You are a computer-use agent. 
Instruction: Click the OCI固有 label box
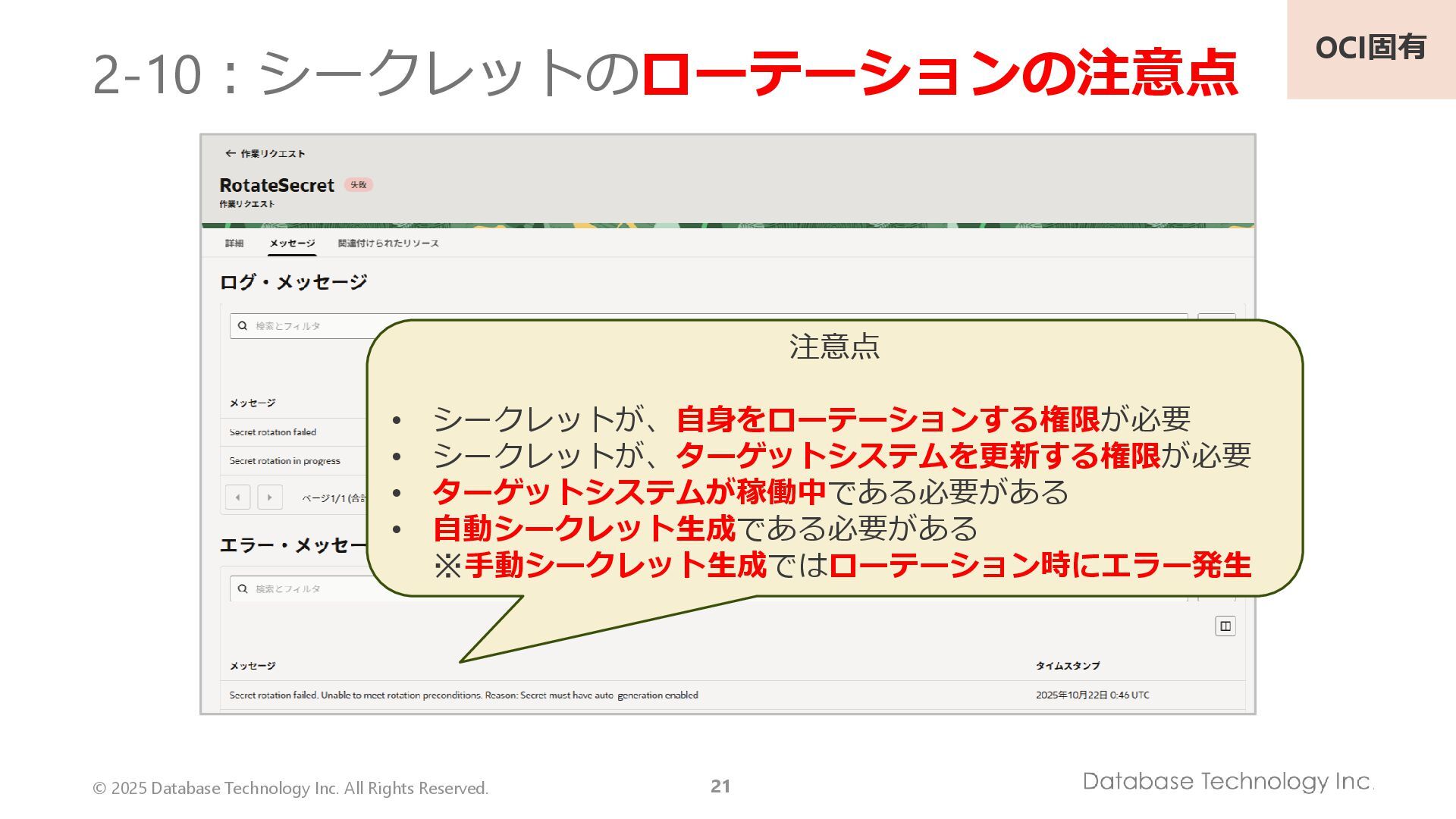[x=1370, y=49]
